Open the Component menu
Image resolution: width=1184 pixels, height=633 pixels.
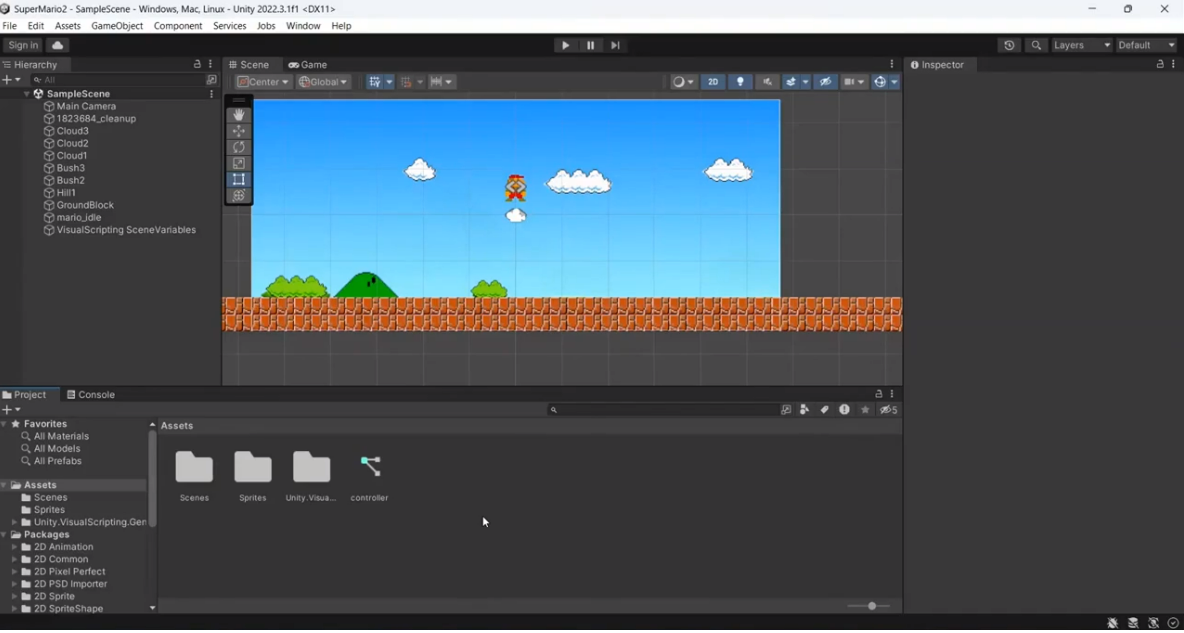click(177, 26)
